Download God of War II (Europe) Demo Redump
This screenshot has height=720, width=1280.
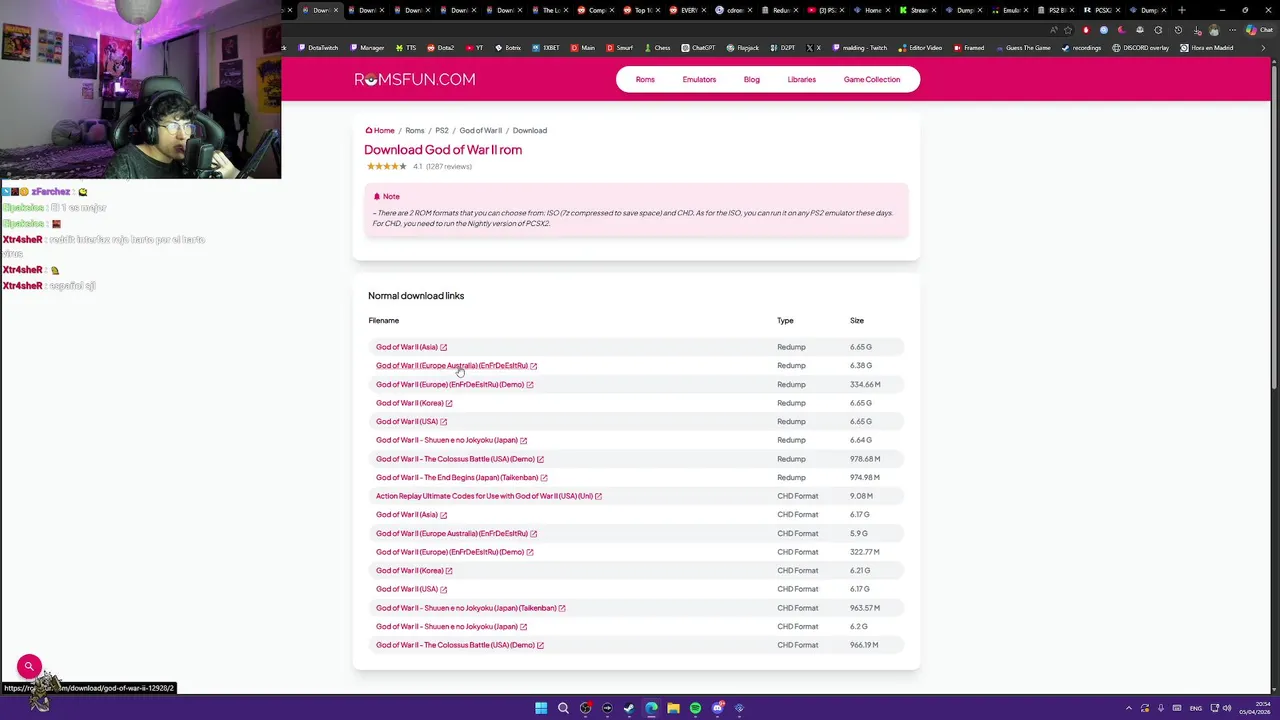(x=450, y=384)
